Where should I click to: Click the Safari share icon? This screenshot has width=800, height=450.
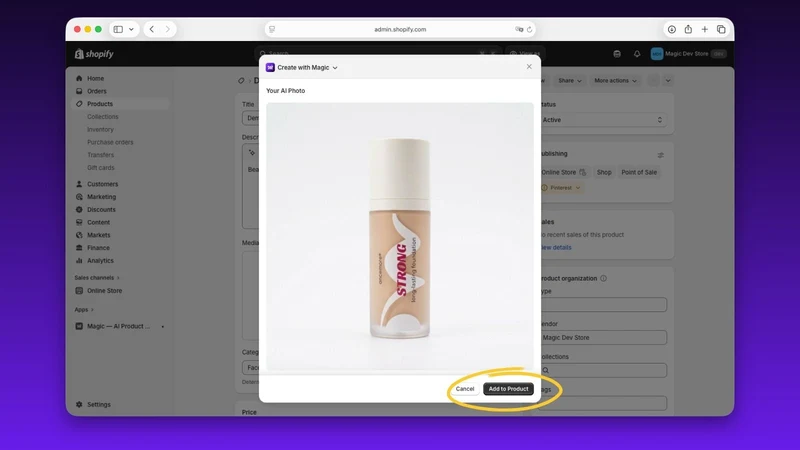pyautogui.click(x=688, y=29)
